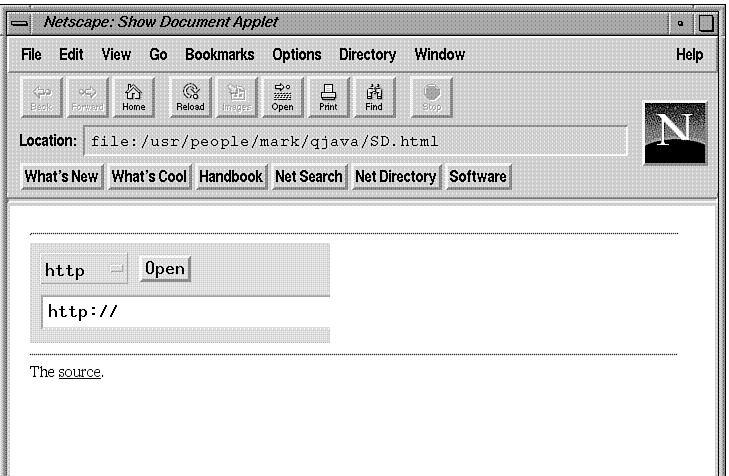Open the window menu button in title bar
The height and width of the screenshot is (476, 729).
pos(18,22)
